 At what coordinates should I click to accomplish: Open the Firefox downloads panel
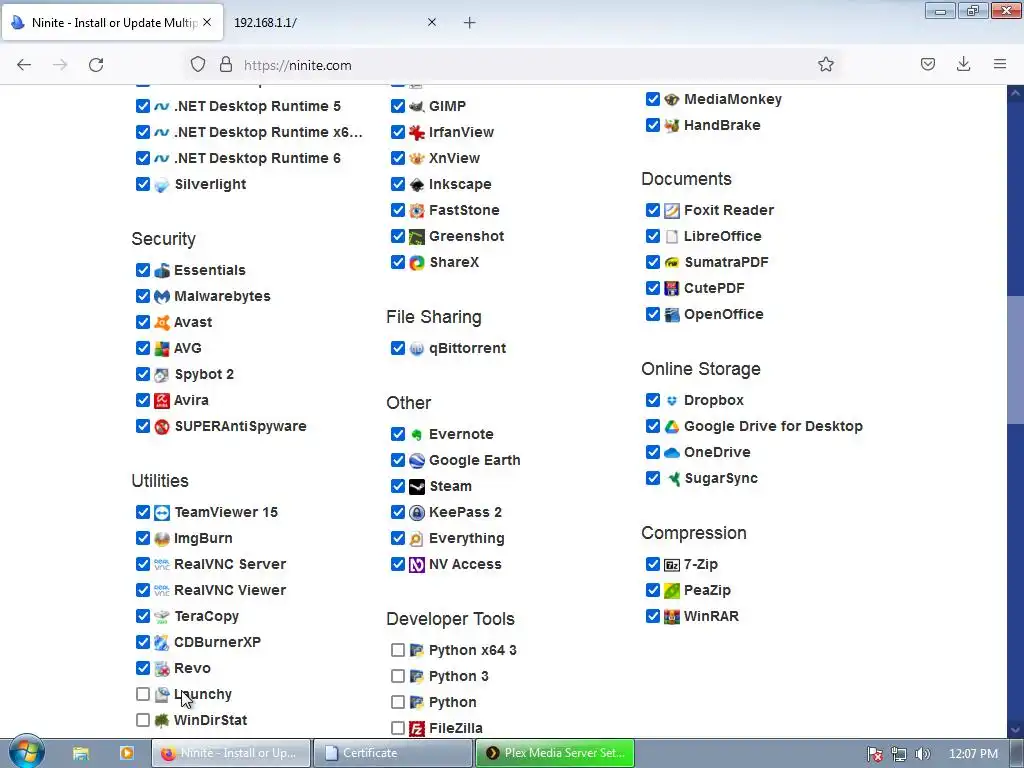pyautogui.click(x=963, y=65)
